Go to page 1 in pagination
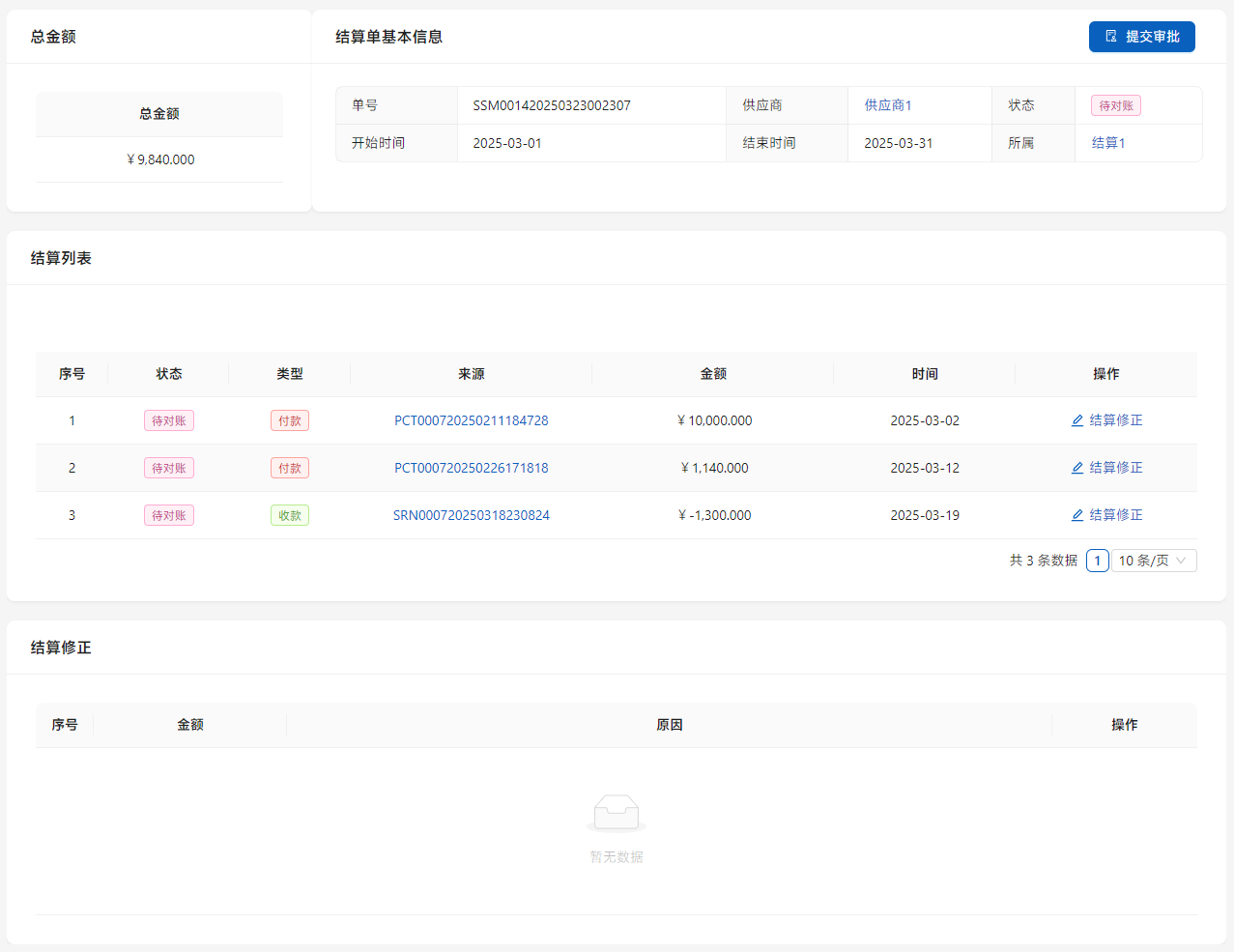 tap(1097, 561)
